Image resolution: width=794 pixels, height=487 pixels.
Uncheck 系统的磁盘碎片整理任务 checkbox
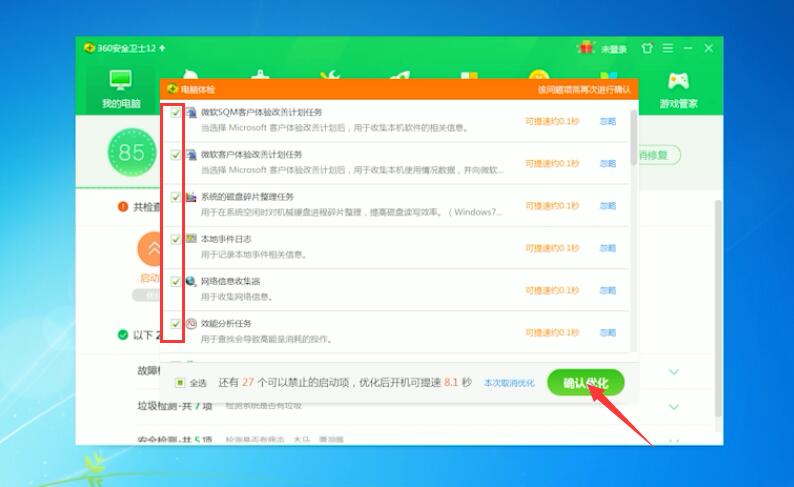point(175,196)
